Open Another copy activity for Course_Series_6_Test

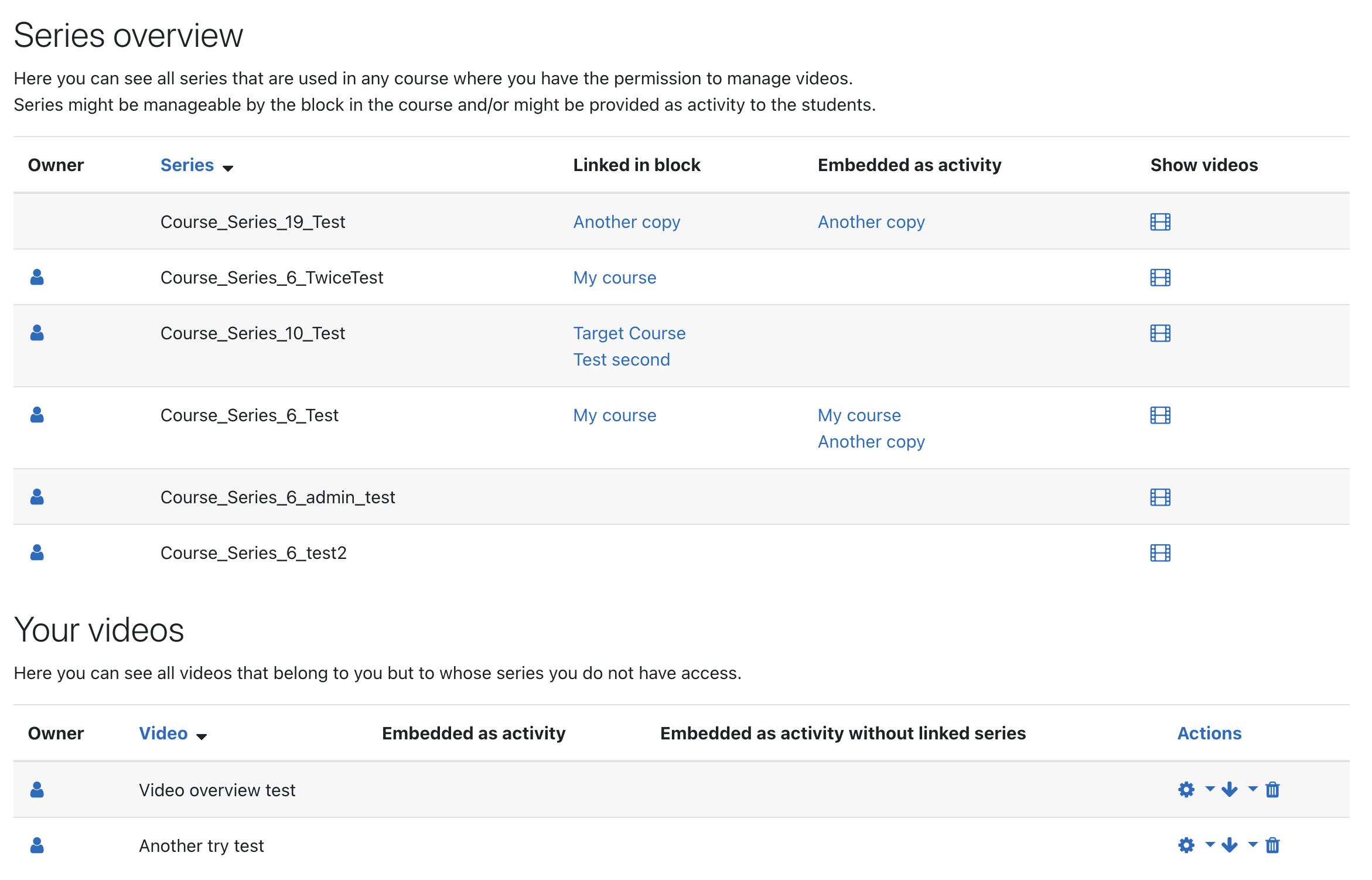(x=871, y=442)
